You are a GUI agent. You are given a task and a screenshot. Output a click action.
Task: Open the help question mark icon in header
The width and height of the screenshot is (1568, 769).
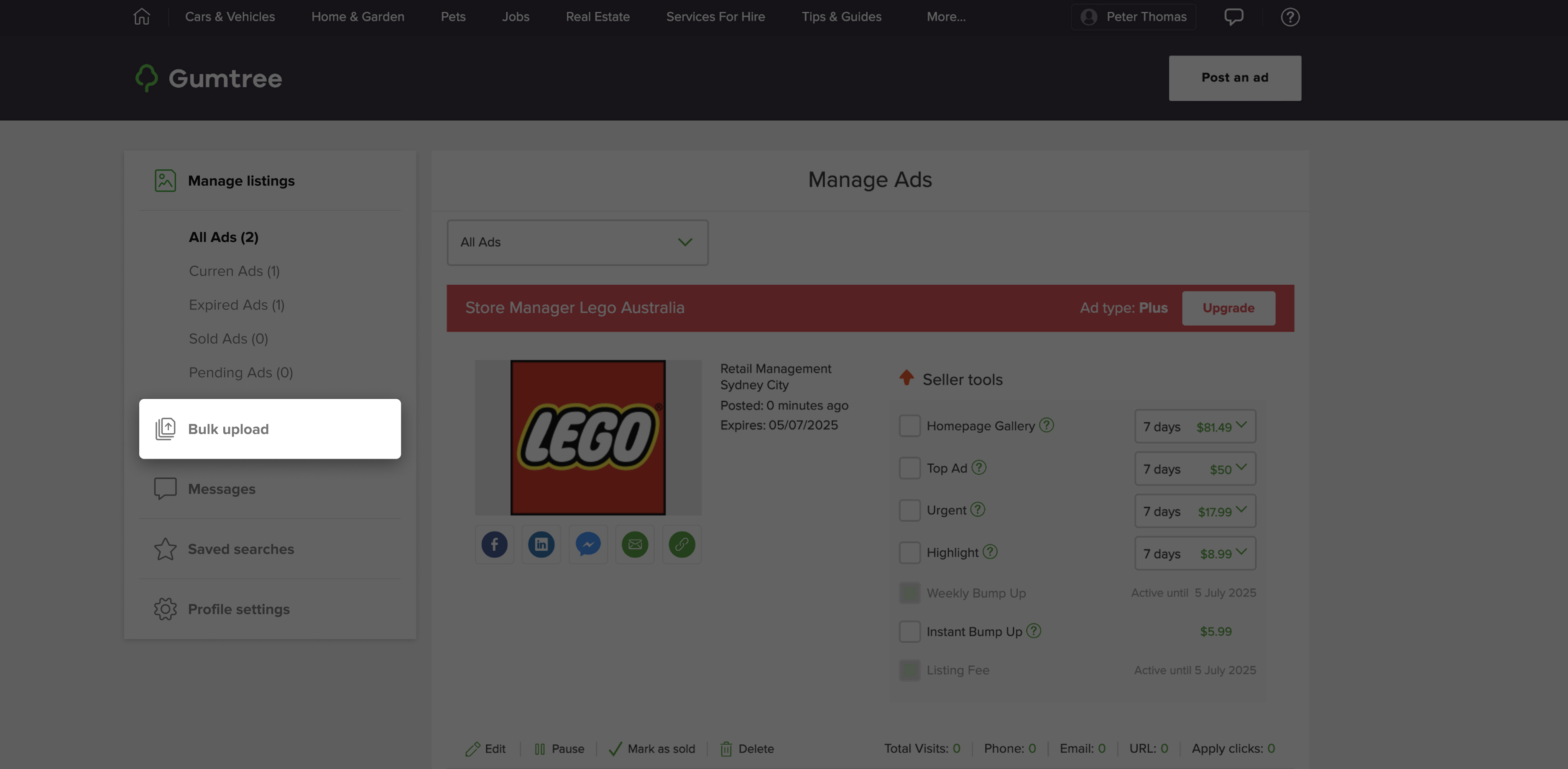point(1290,16)
